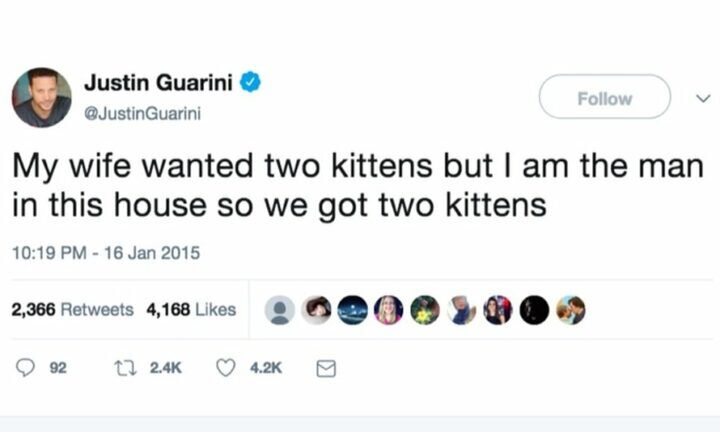Open the night sky moon liker avatar
This screenshot has height=432, width=720.
352,310
